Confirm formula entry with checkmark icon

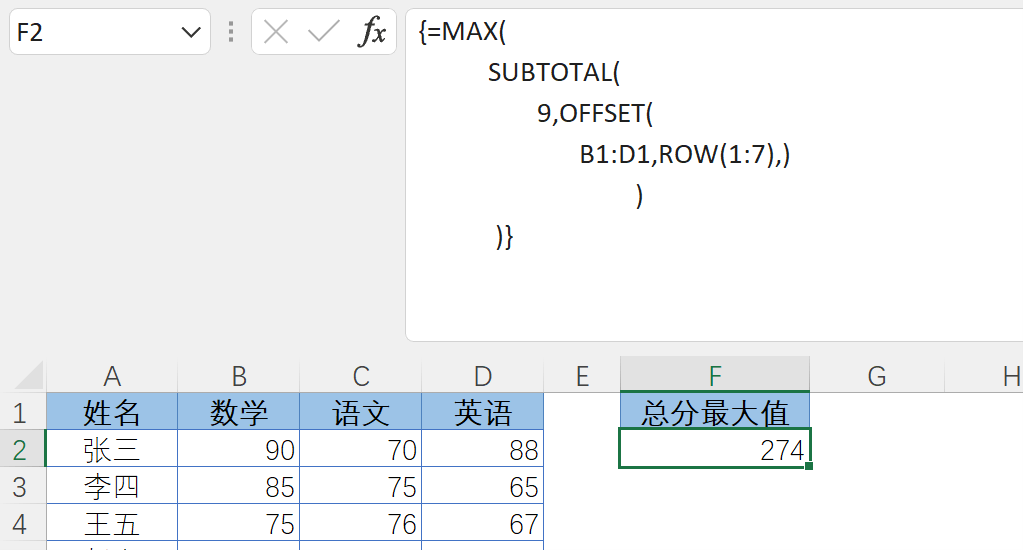(x=324, y=31)
